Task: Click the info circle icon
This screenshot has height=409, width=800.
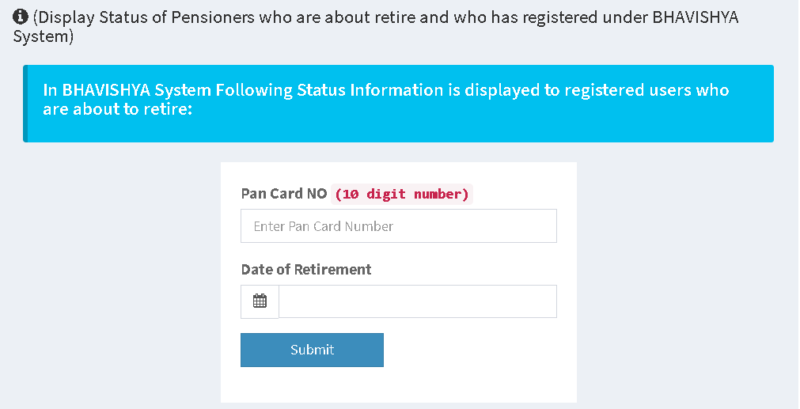Action: [20, 17]
